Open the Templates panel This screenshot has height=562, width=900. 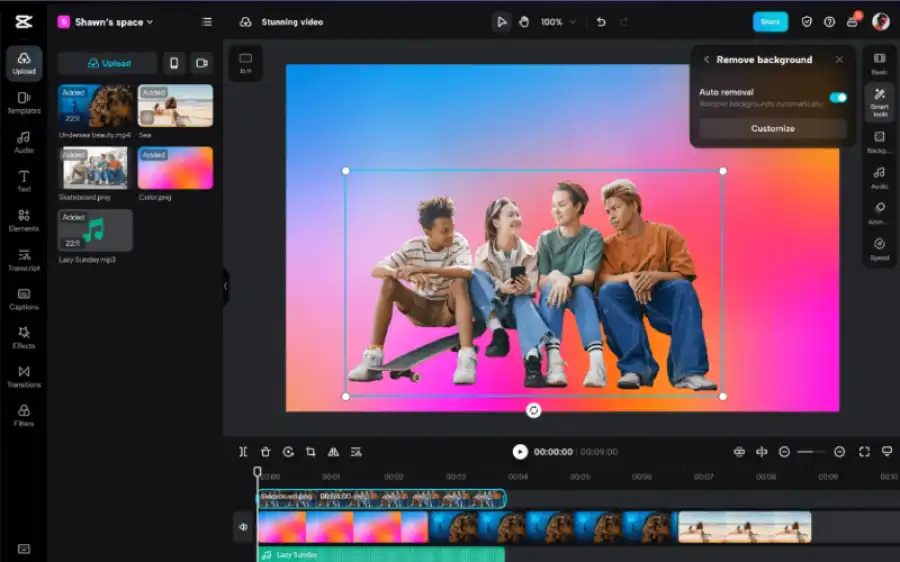24,103
